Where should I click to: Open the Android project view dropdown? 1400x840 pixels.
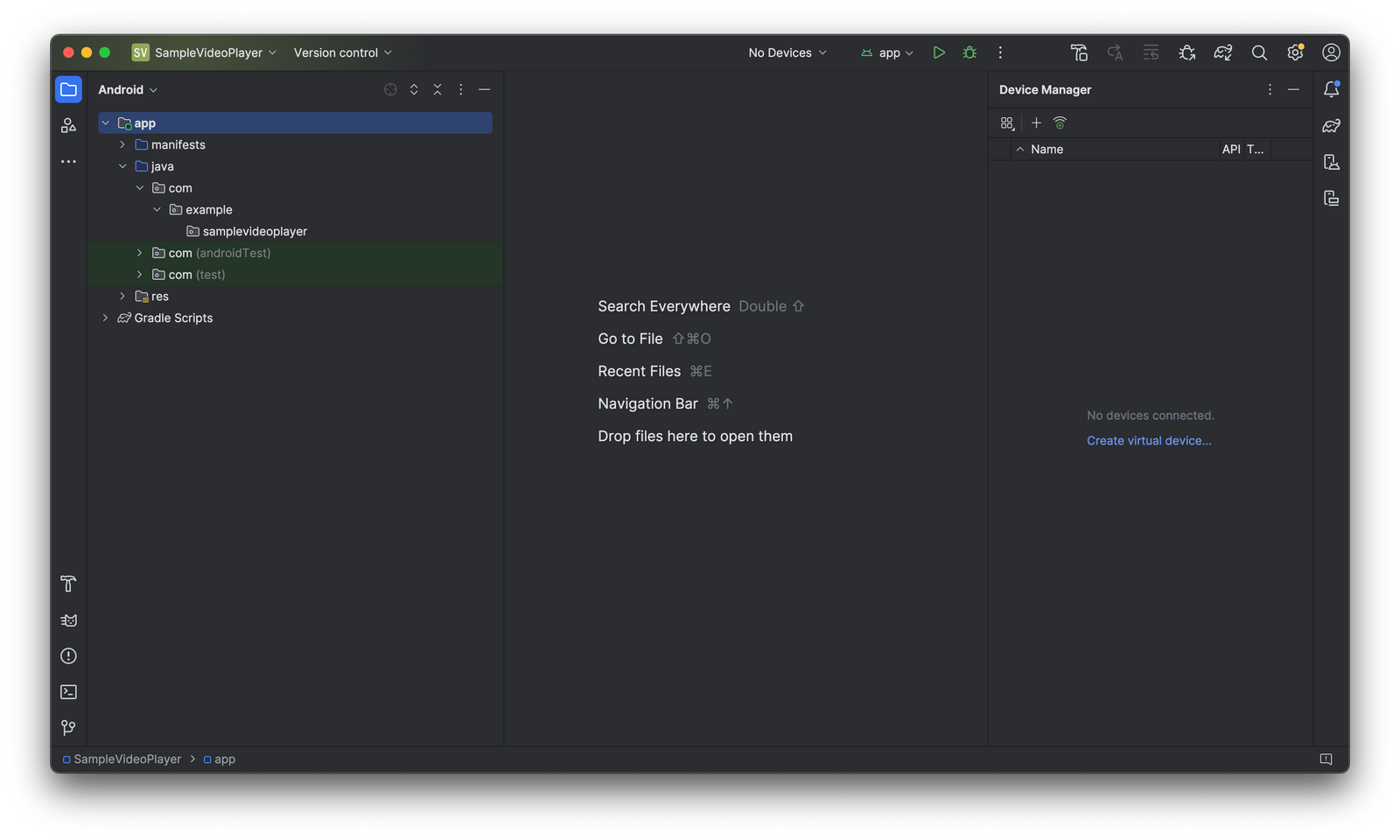(128, 89)
